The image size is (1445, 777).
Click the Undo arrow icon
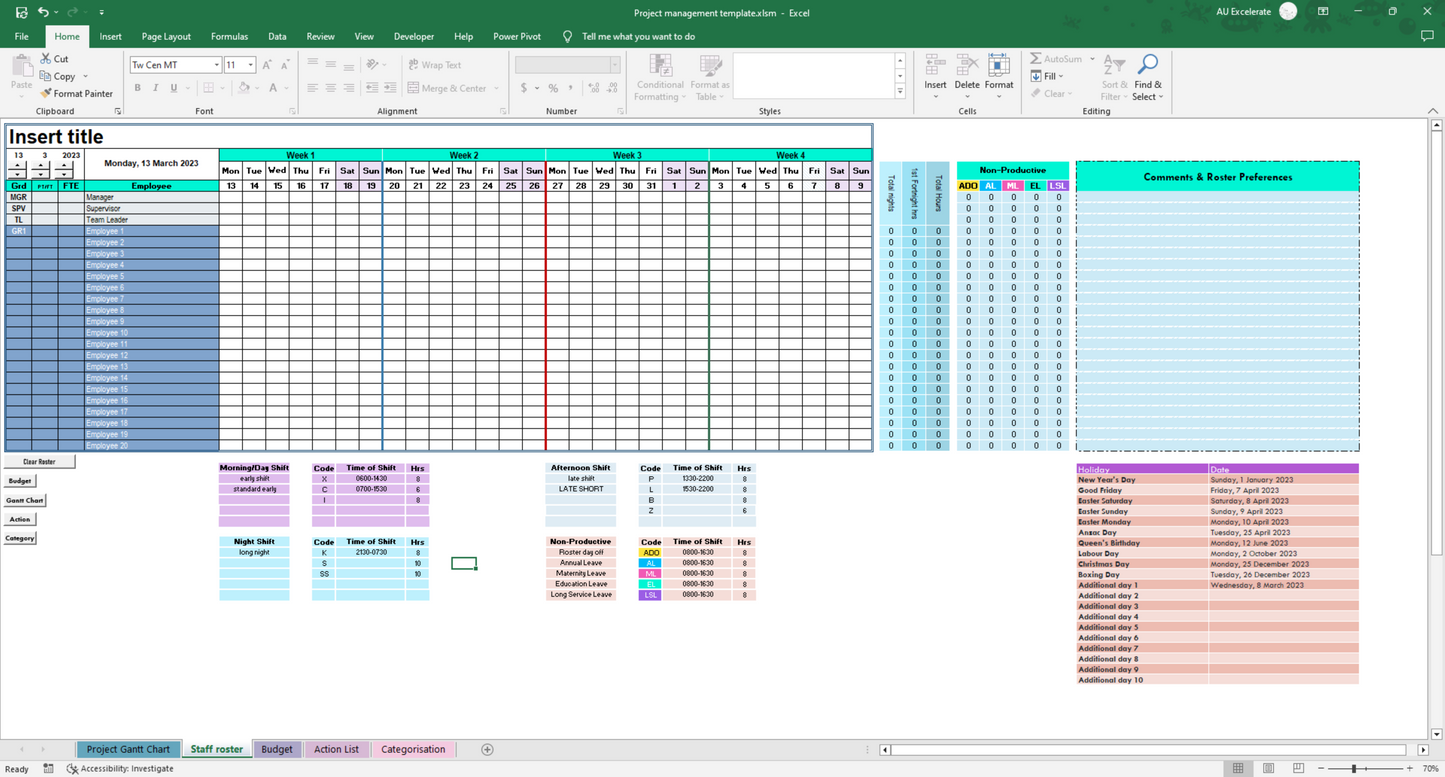43,12
